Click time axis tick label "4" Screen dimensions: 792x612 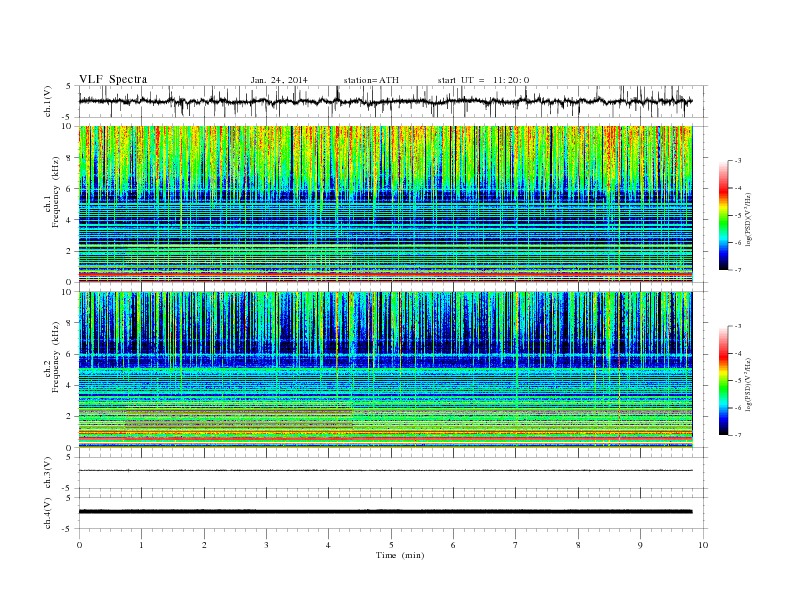[x=328, y=545]
